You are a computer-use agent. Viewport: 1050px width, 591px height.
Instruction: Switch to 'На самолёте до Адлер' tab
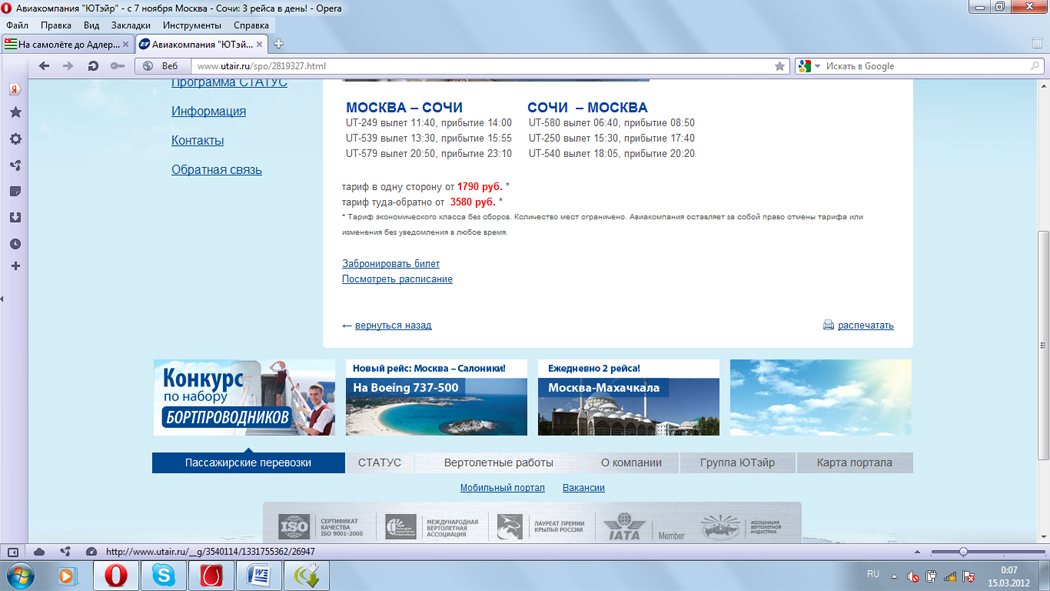67,44
